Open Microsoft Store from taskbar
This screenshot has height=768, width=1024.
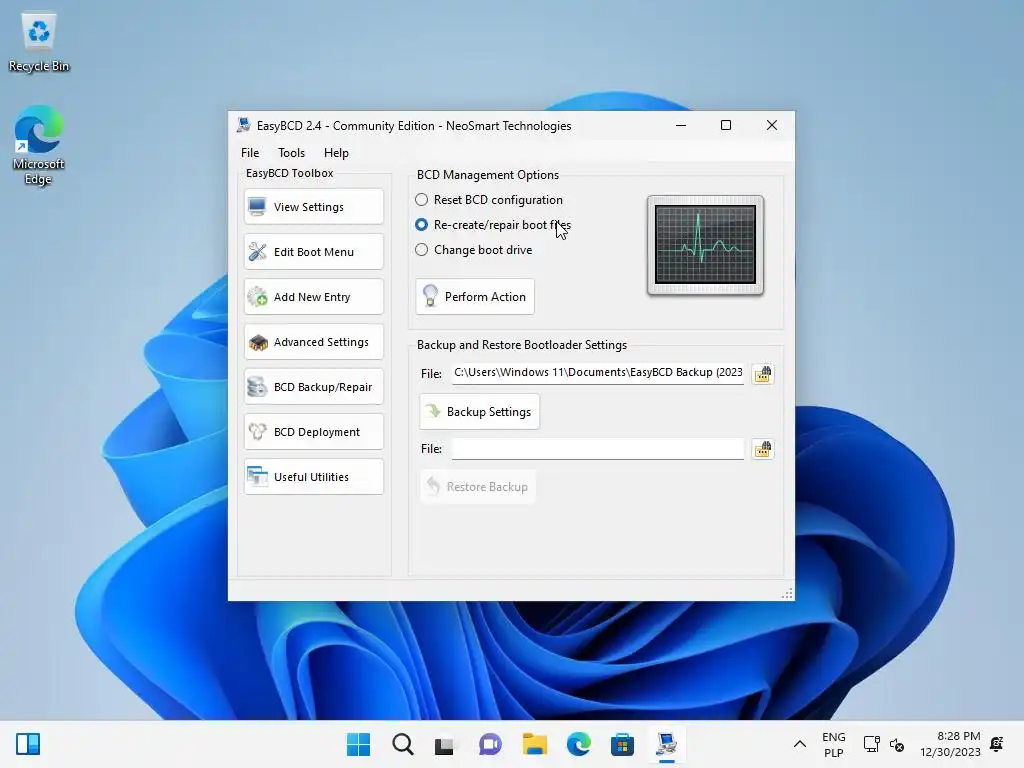coord(622,744)
